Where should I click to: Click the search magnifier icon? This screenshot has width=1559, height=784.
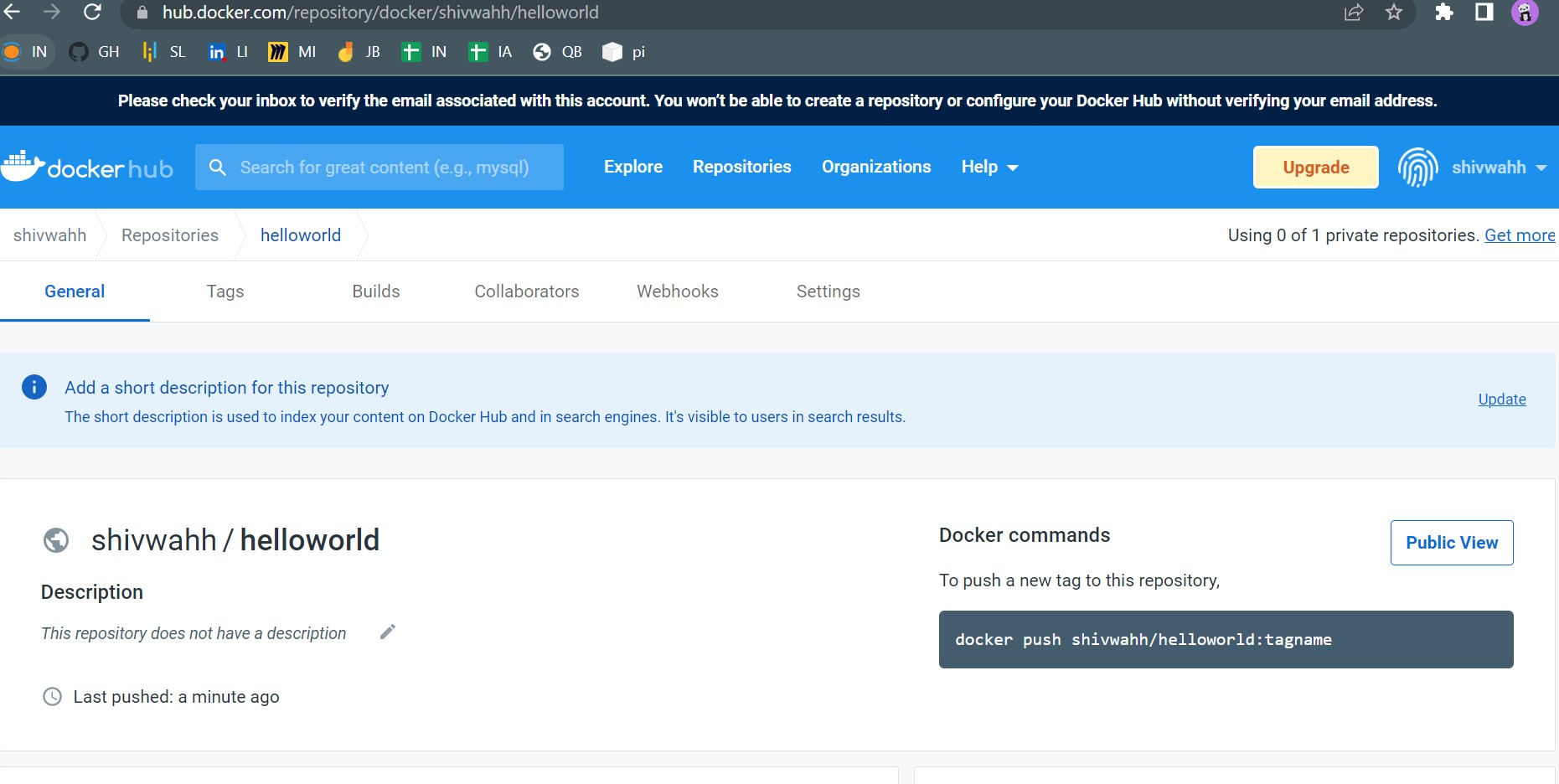pos(218,168)
